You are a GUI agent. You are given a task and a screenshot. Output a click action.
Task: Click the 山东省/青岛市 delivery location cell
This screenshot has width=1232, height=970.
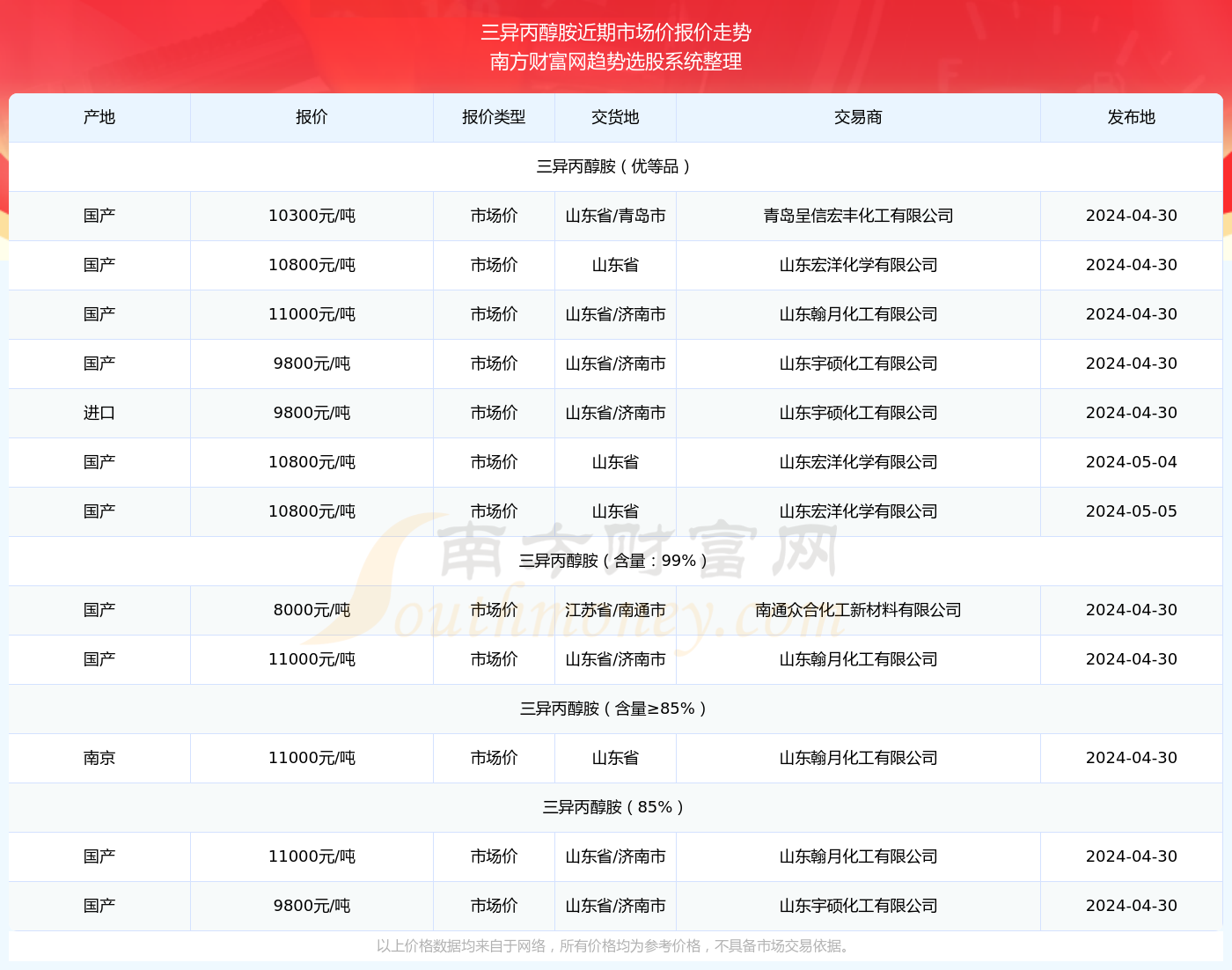(615, 216)
